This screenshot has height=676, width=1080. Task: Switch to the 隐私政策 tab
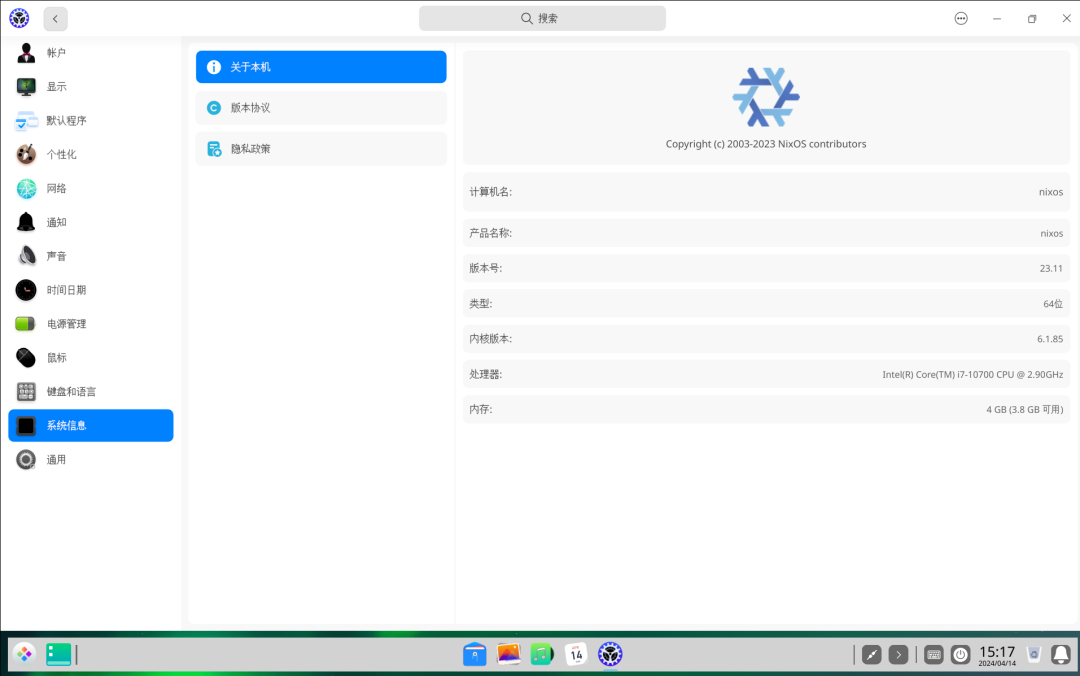[321, 148]
